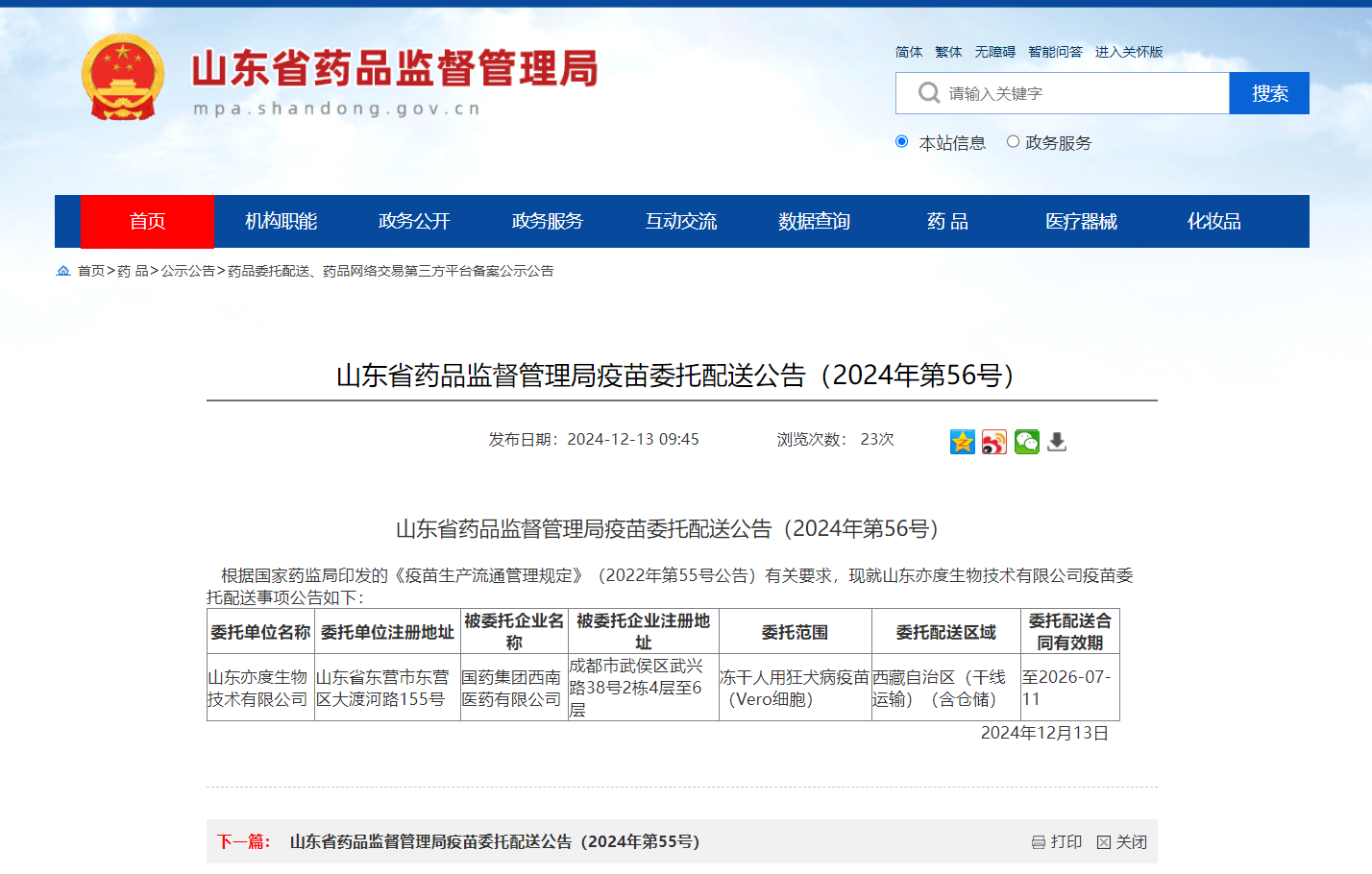Click the download icon beside share icons
The height and width of the screenshot is (874, 1372).
(1057, 442)
